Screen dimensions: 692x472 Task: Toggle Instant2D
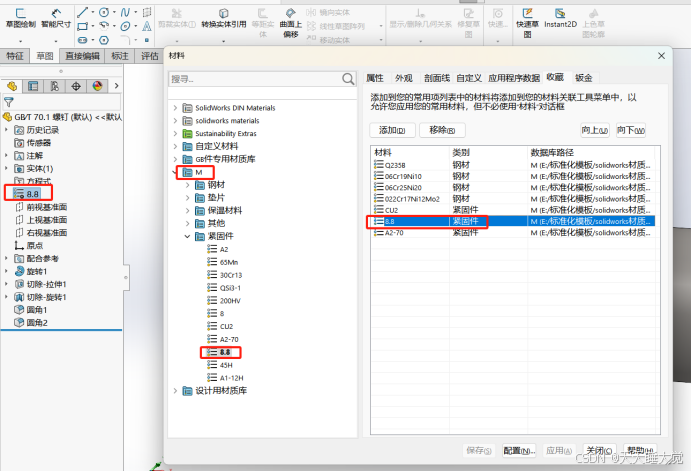pyautogui.click(x=560, y=19)
